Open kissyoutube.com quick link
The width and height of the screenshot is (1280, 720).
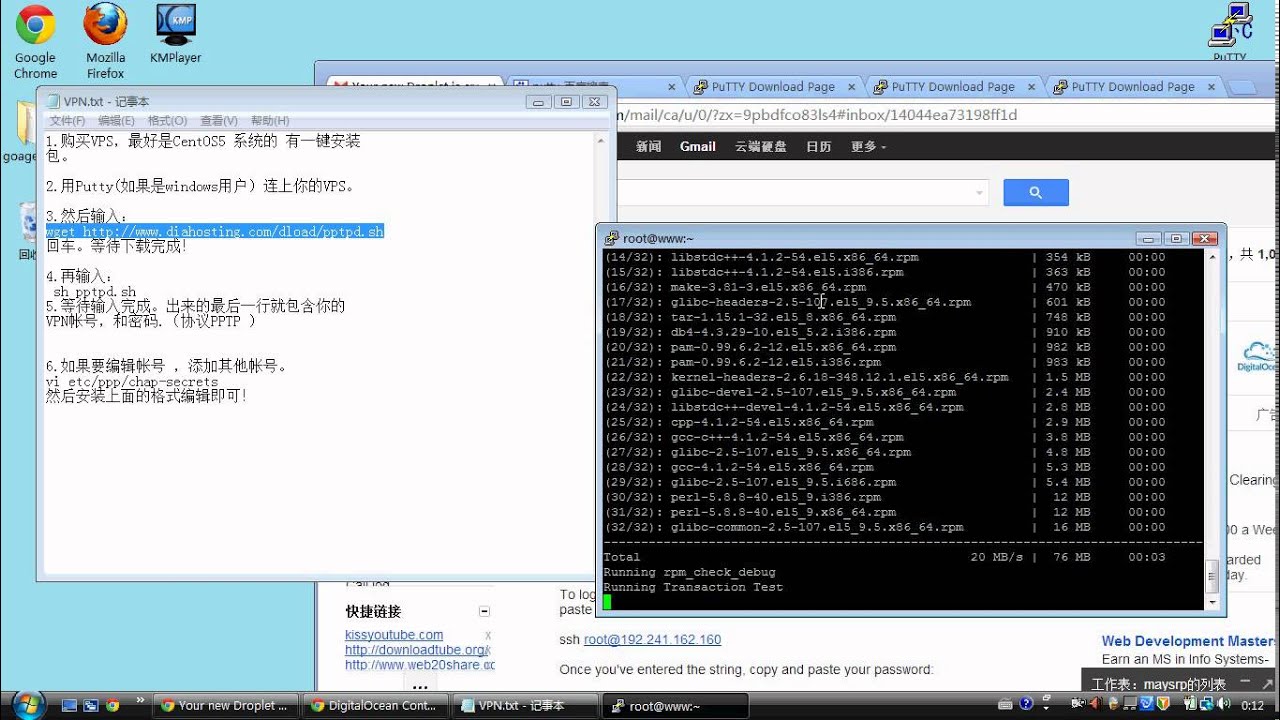[394, 635]
